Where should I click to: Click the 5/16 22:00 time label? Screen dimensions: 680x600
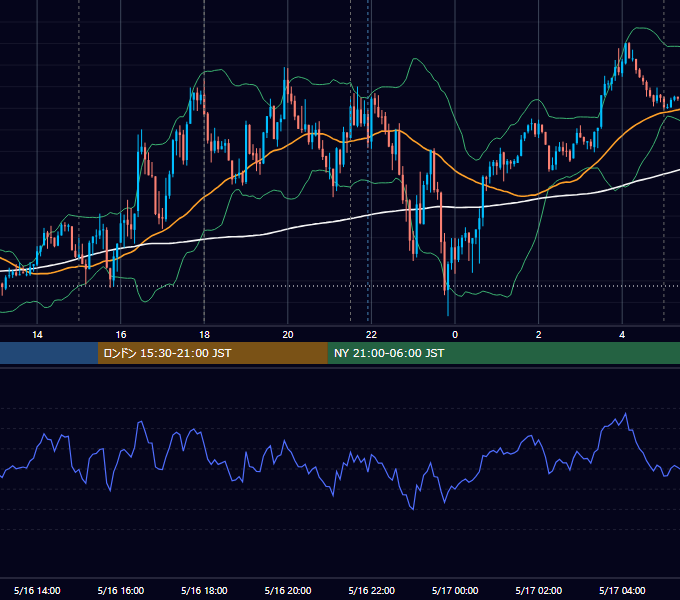372,590
